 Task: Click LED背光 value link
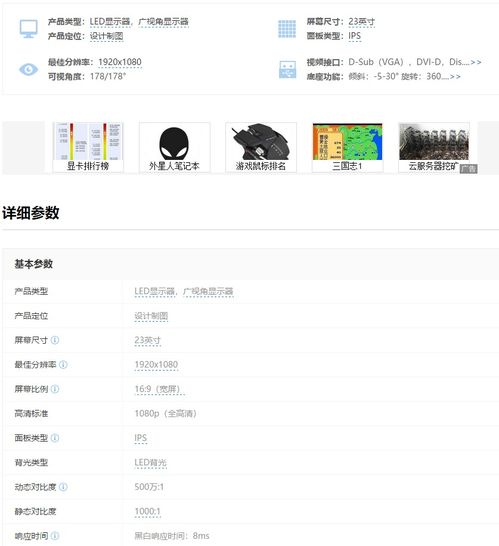[150, 463]
